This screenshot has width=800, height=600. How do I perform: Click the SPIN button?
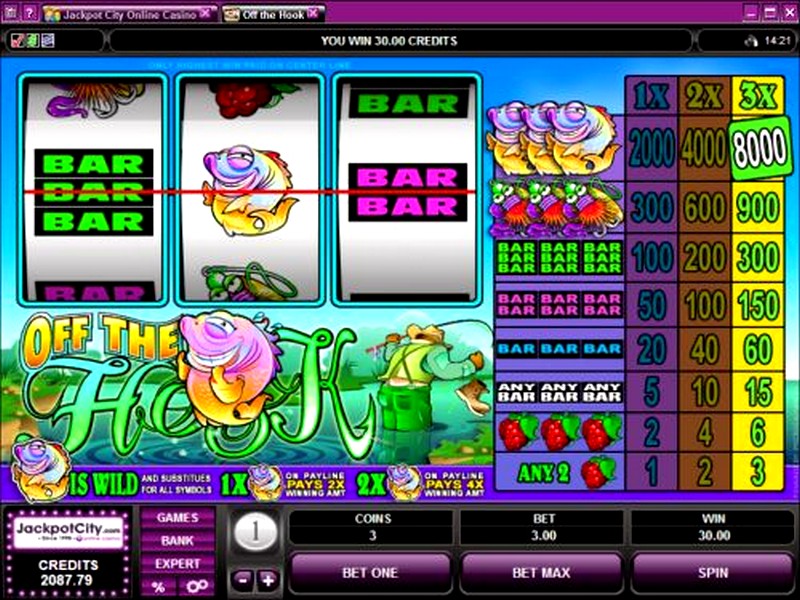(x=712, y=573)
